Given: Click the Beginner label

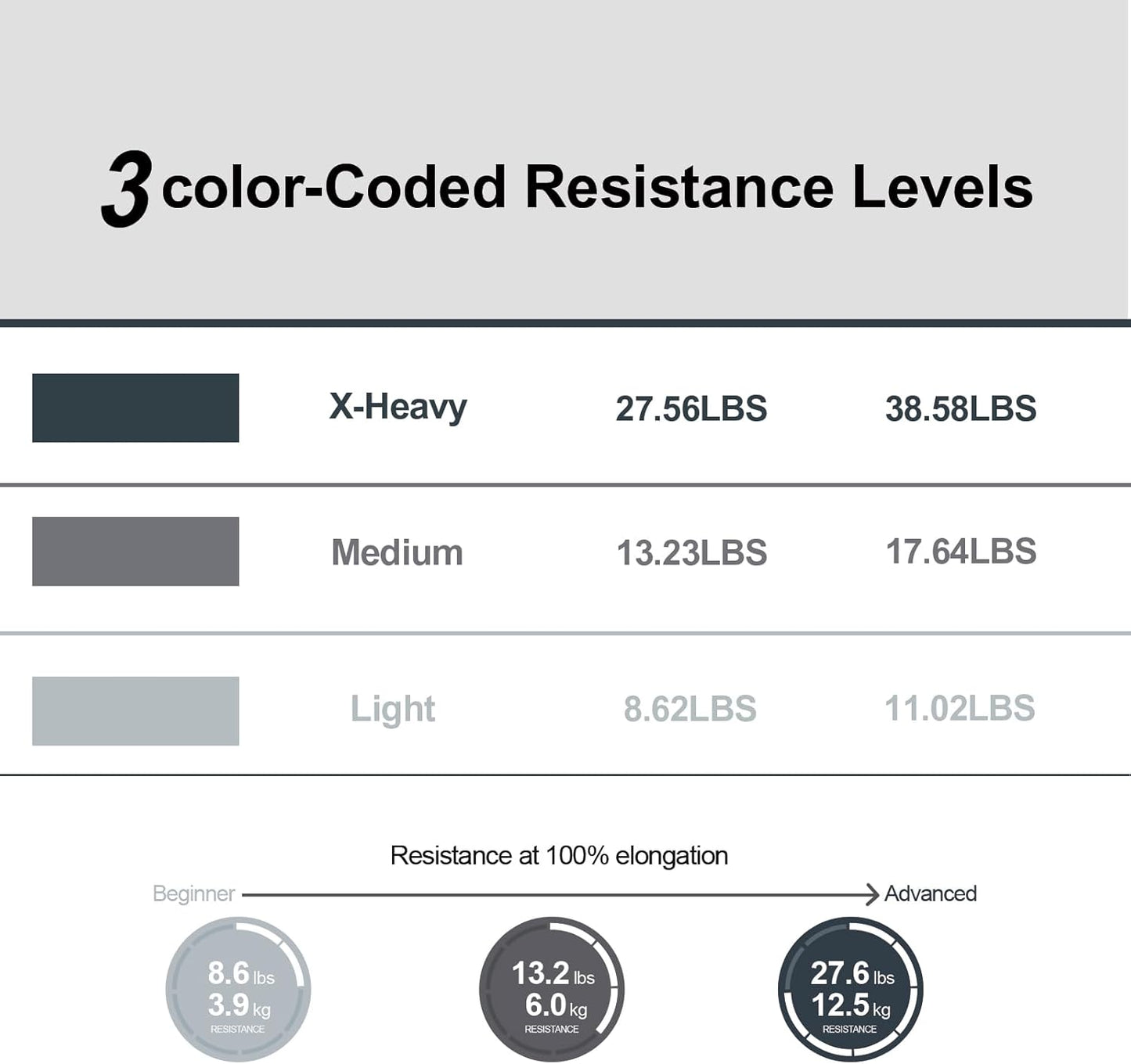Looking at the screenshot, I should coord(194,894).
